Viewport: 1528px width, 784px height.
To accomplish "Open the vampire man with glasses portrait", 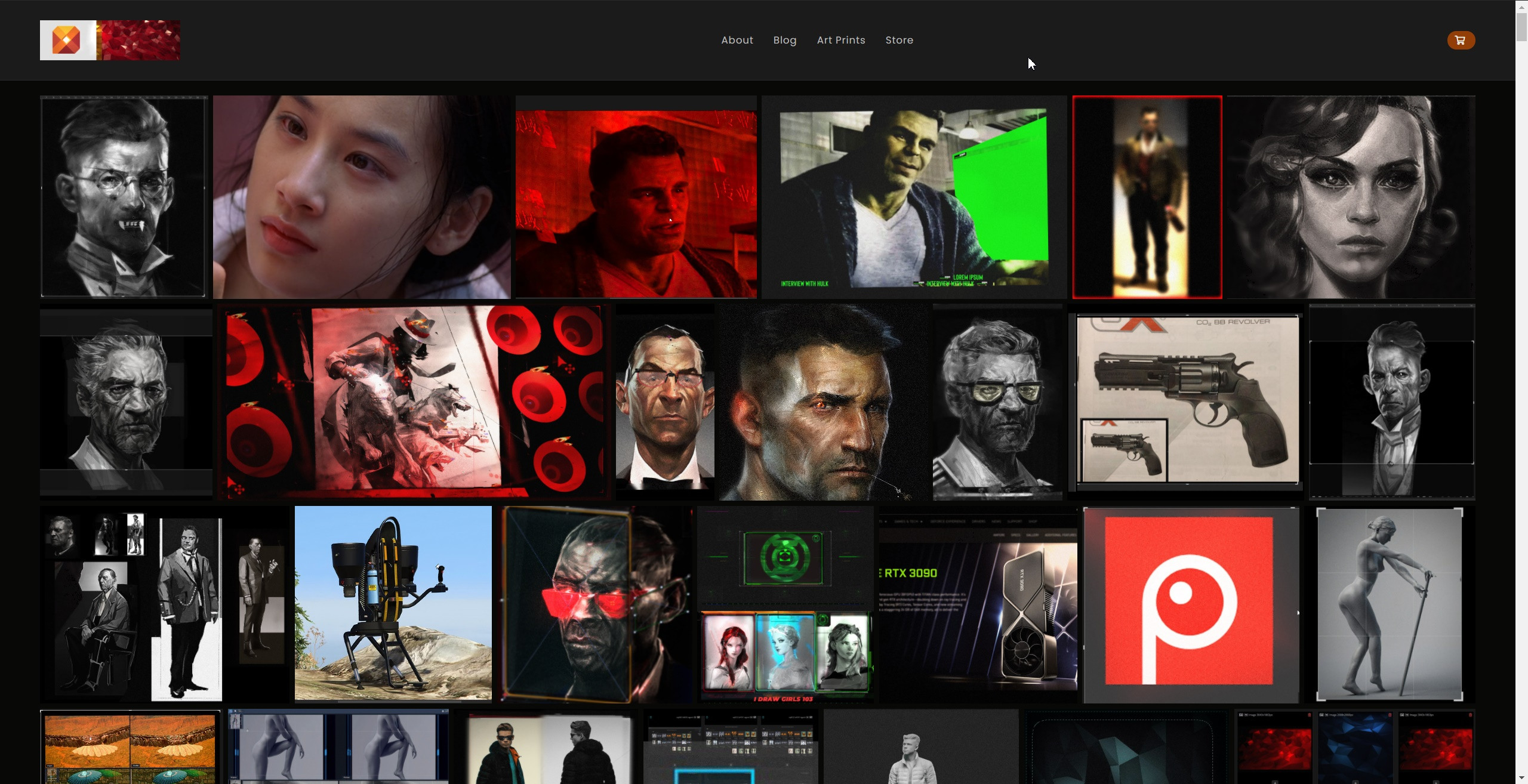I will 124,197.
